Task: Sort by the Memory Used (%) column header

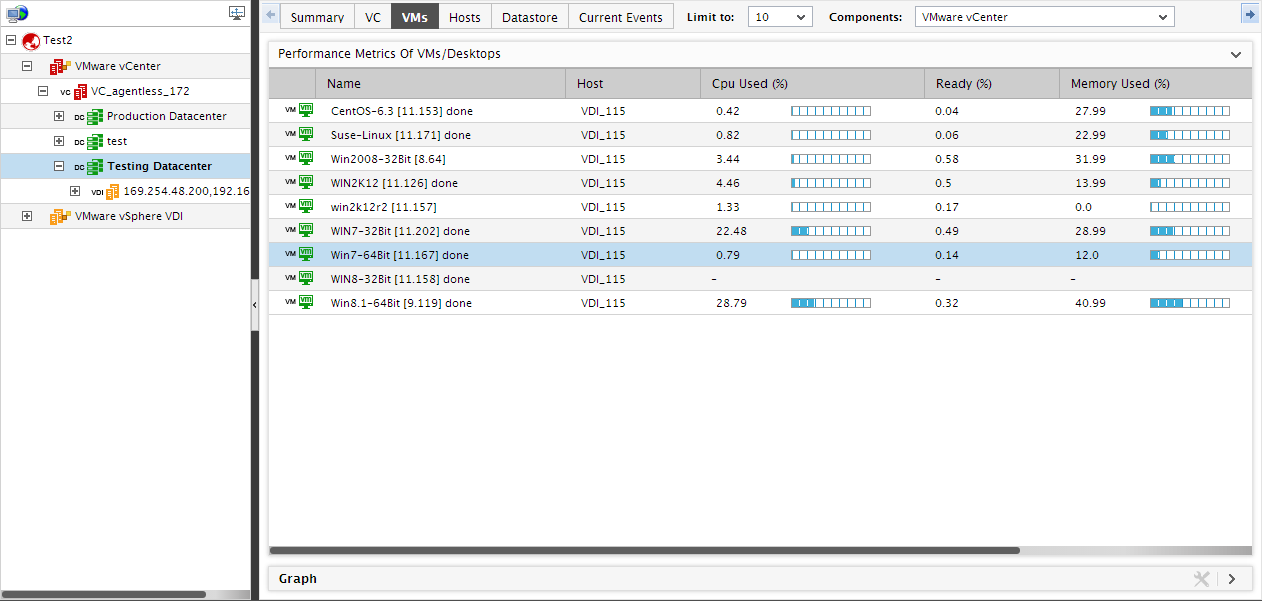Action: pyautogui.click(x=1155, y=84)
